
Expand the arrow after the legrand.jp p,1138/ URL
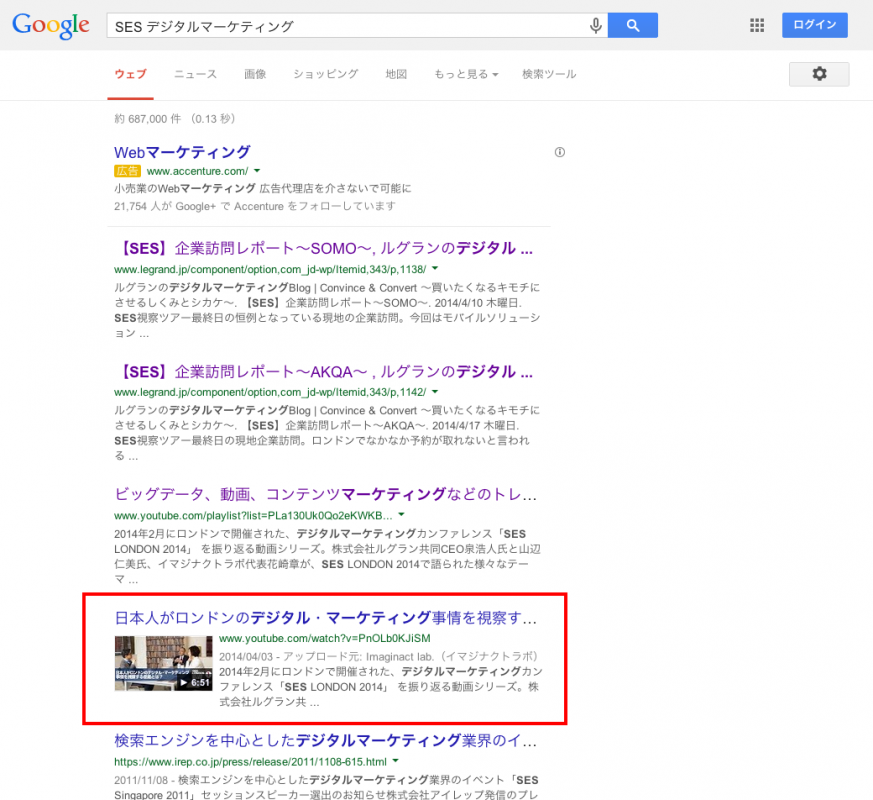point(435,269)
